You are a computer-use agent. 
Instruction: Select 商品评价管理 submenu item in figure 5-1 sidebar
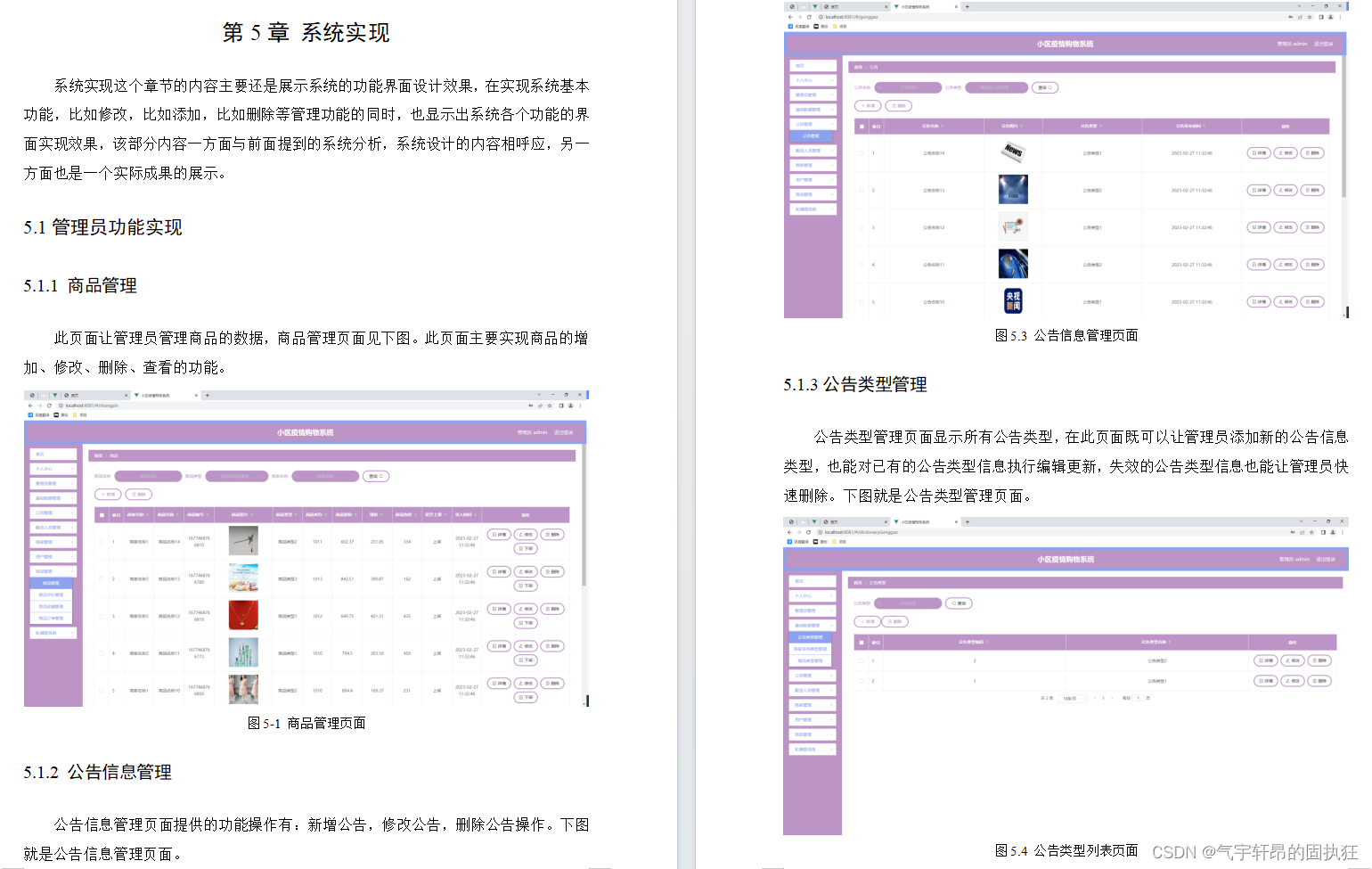point(51,594)
